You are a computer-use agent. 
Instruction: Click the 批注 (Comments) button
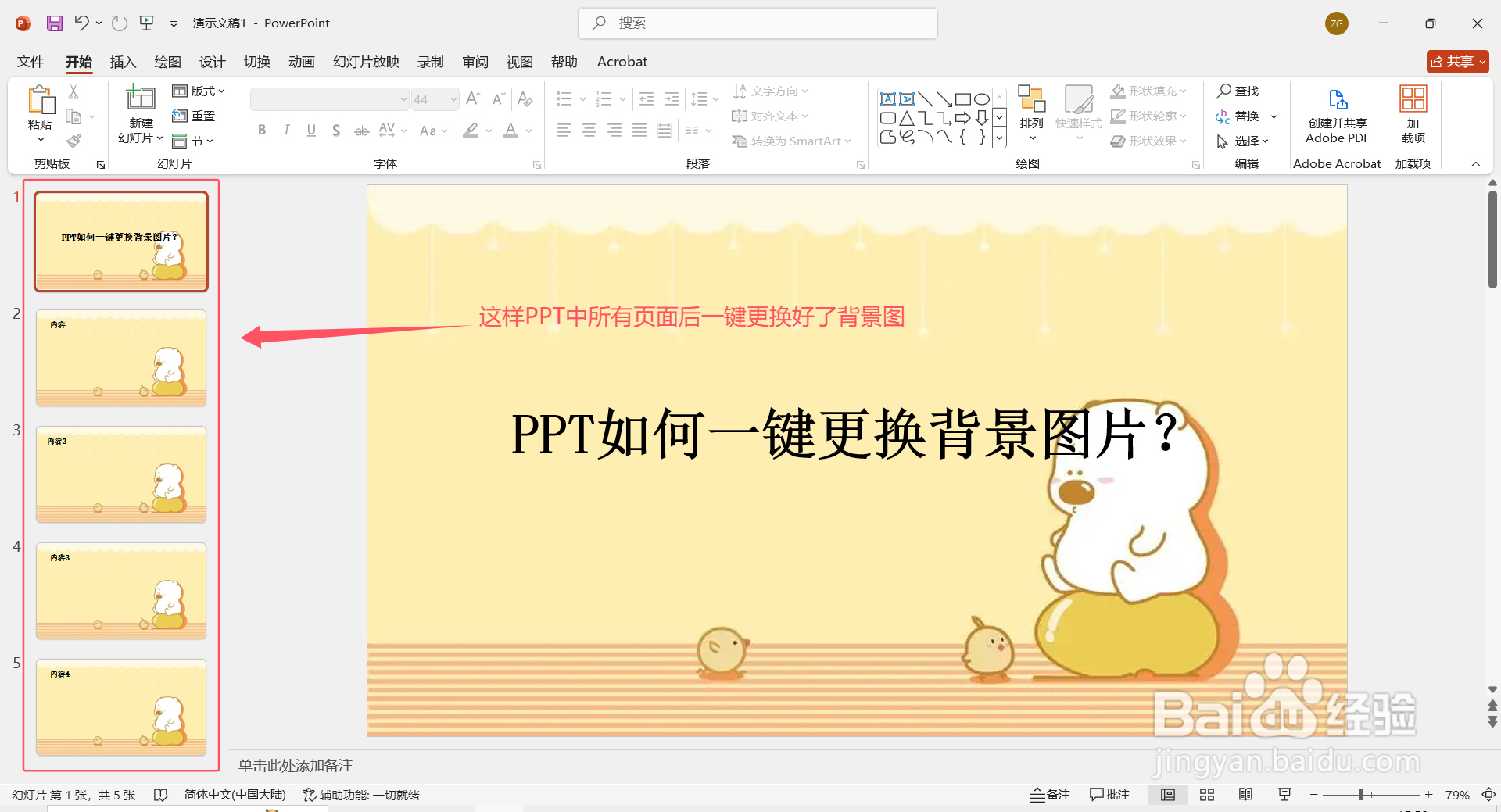point(1109,794)
